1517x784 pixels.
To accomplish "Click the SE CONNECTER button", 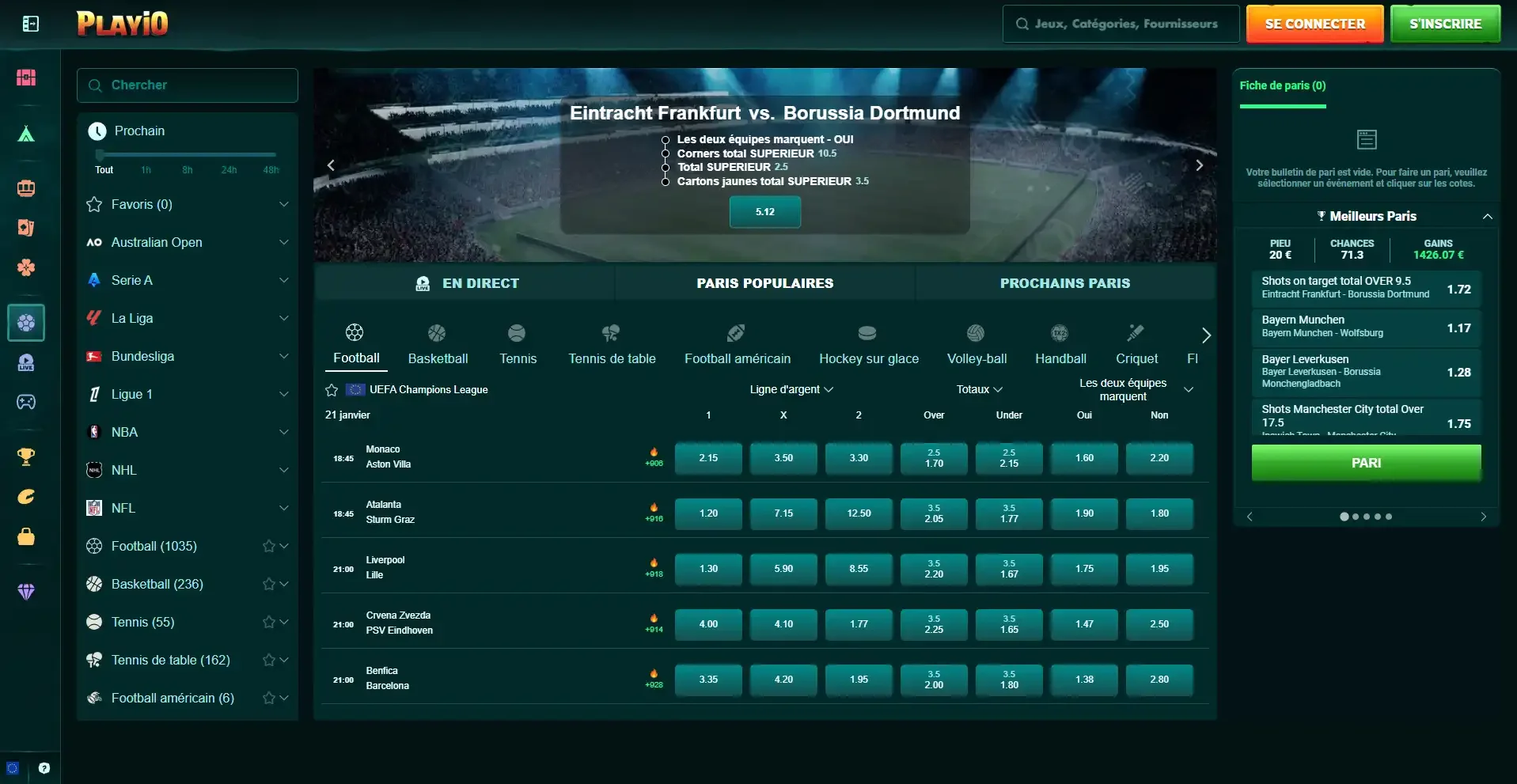I will (x=1314, y=24).
